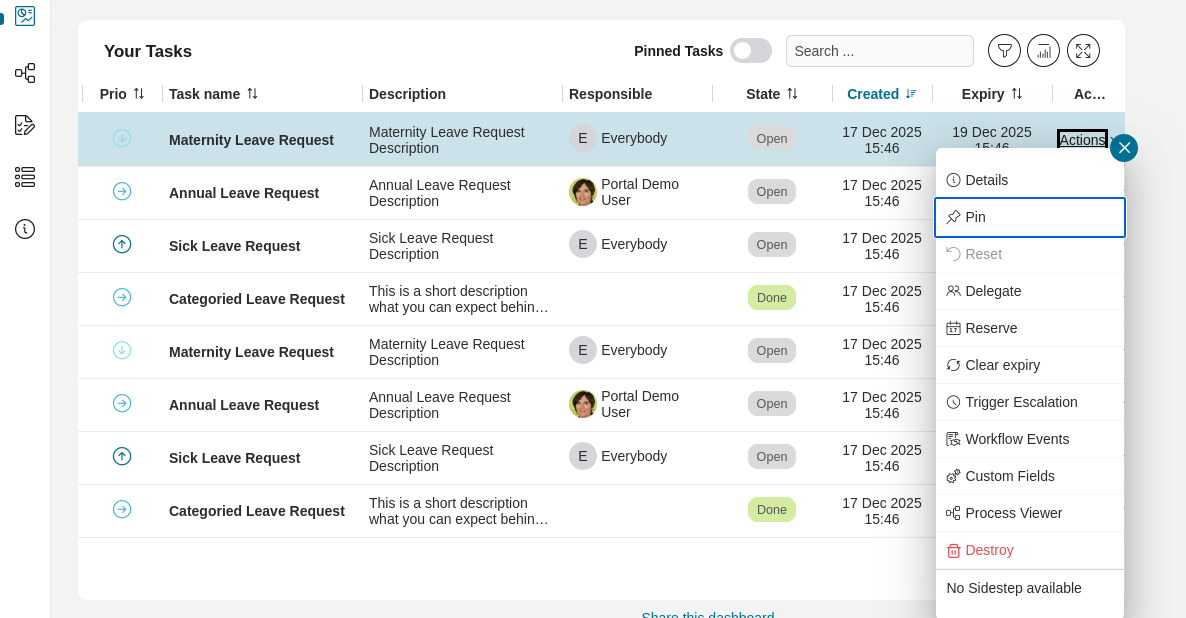Toggle sorting on the State column
This screenshot has width=1186, height=618.
click(x=790, y=93)
